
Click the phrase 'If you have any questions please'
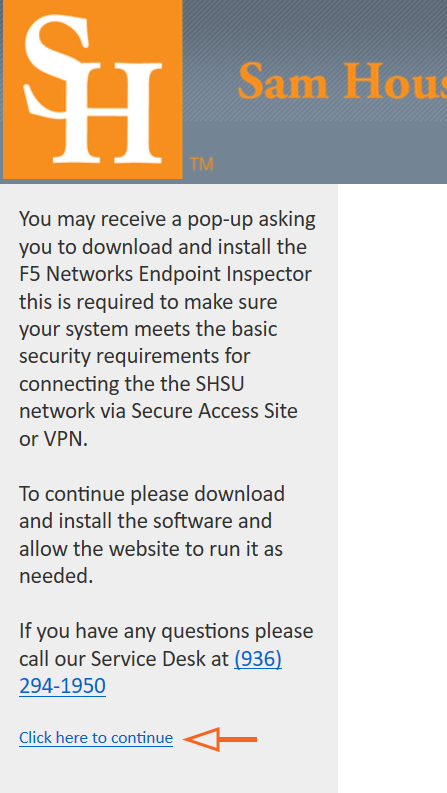(x=166, y=631)
